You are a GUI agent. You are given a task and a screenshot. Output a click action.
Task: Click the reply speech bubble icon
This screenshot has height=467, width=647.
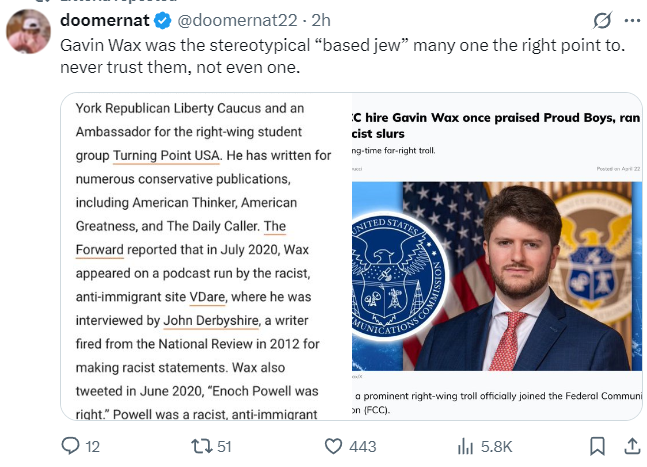pos(71,446)
